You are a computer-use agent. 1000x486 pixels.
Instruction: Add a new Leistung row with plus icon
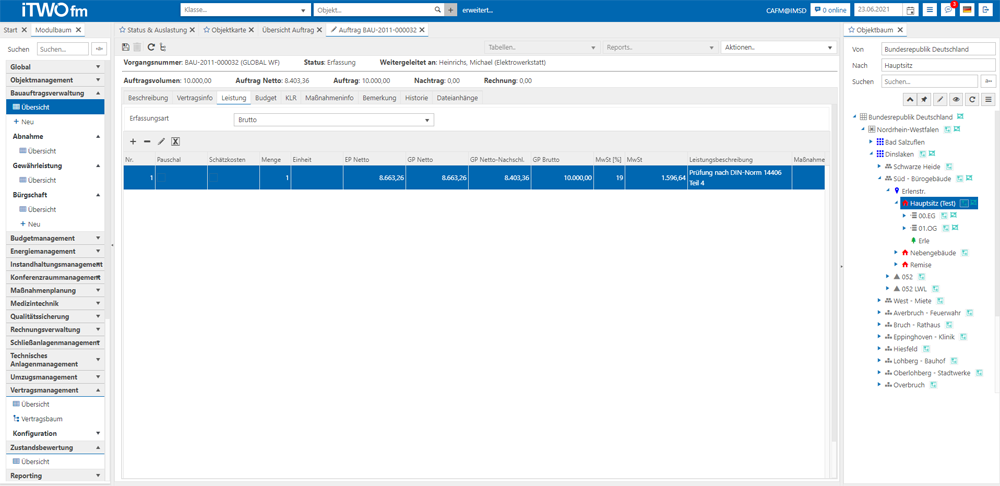pyautogui.click(x=133, y=142)
